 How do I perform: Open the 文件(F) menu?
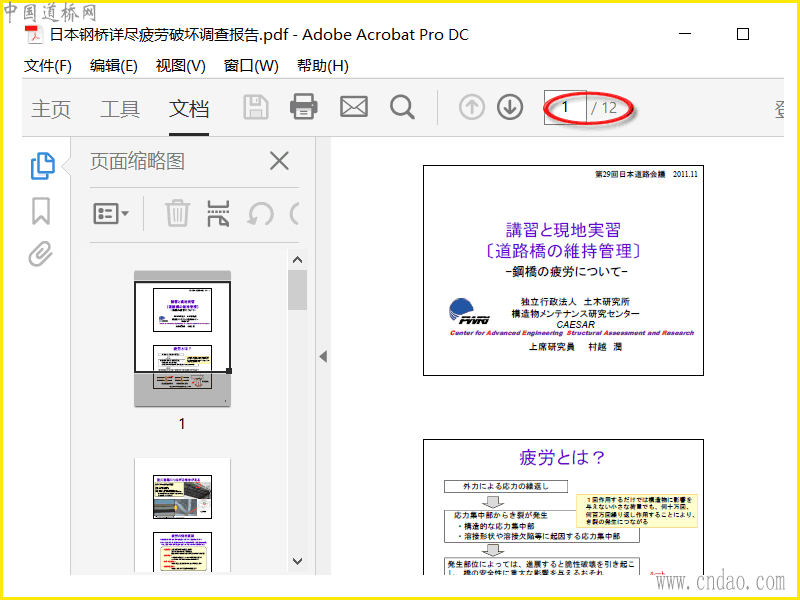pos(47,66)
